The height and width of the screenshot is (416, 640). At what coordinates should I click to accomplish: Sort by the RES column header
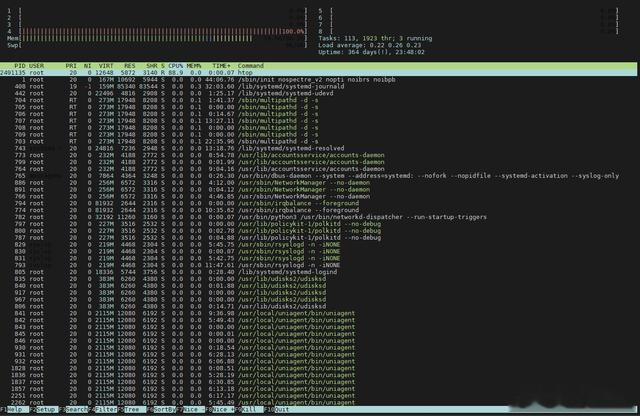coord(130,66)
